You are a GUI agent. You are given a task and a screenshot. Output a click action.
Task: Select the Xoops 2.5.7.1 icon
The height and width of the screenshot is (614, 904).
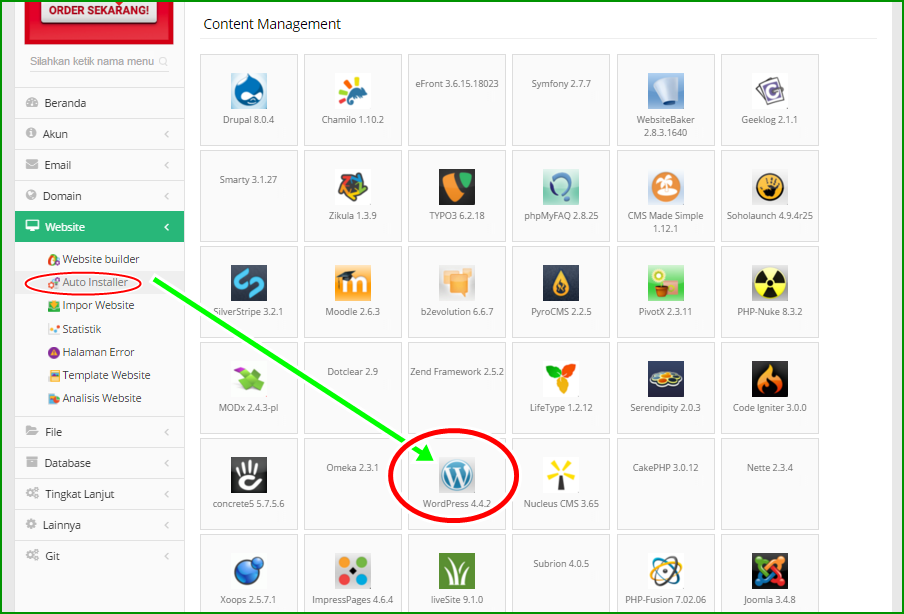tap(248, 571)
